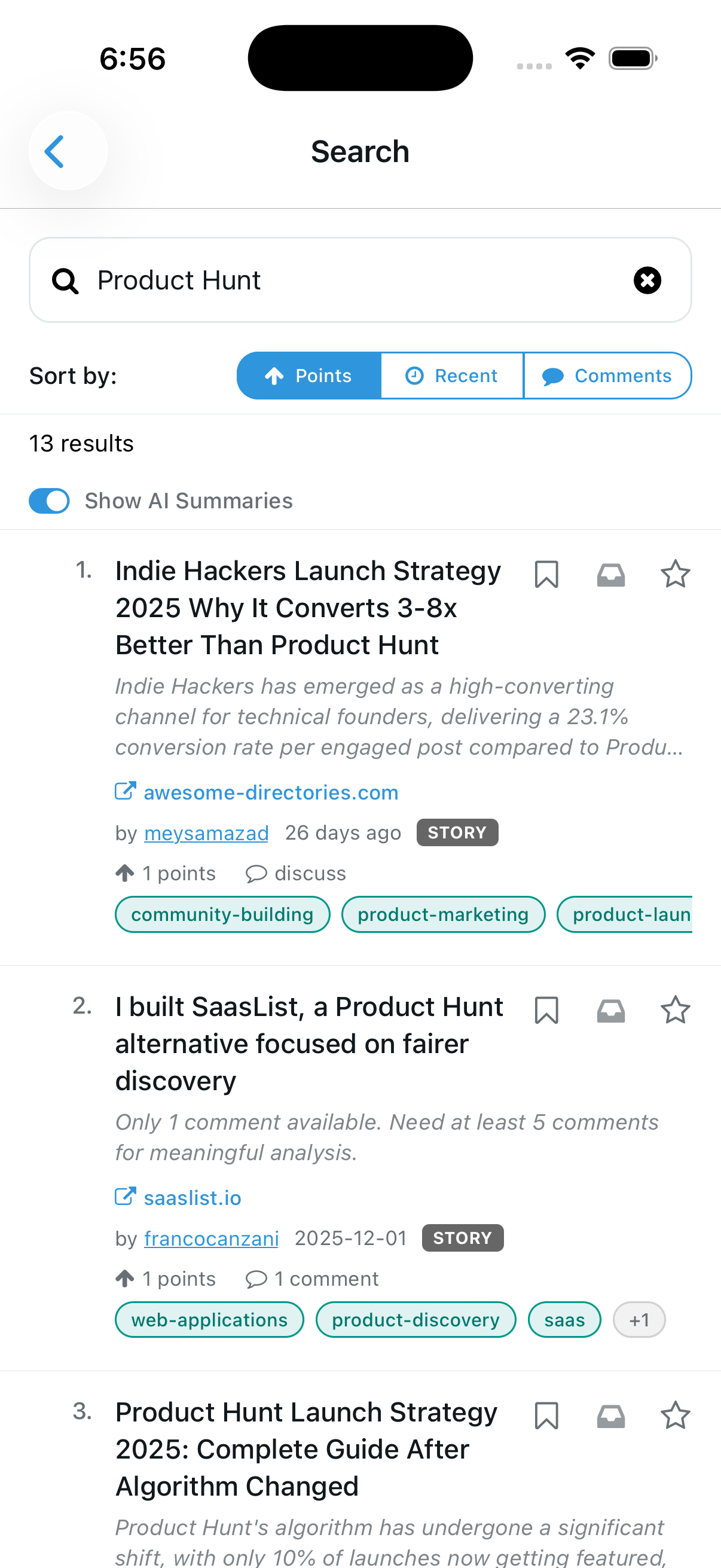Disable the Show AI Summaries toggle
Viewport: 721px width, 1568px height.
(48, 501)
